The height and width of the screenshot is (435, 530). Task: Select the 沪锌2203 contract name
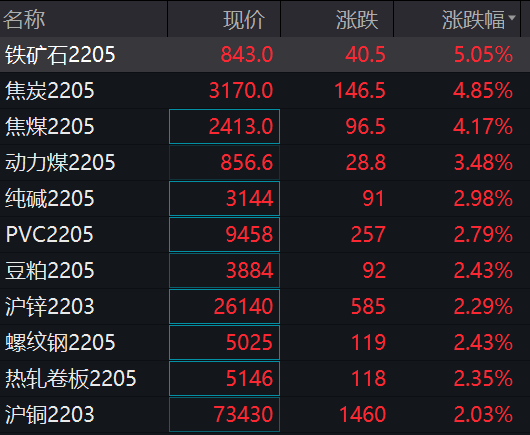point(50,307)
